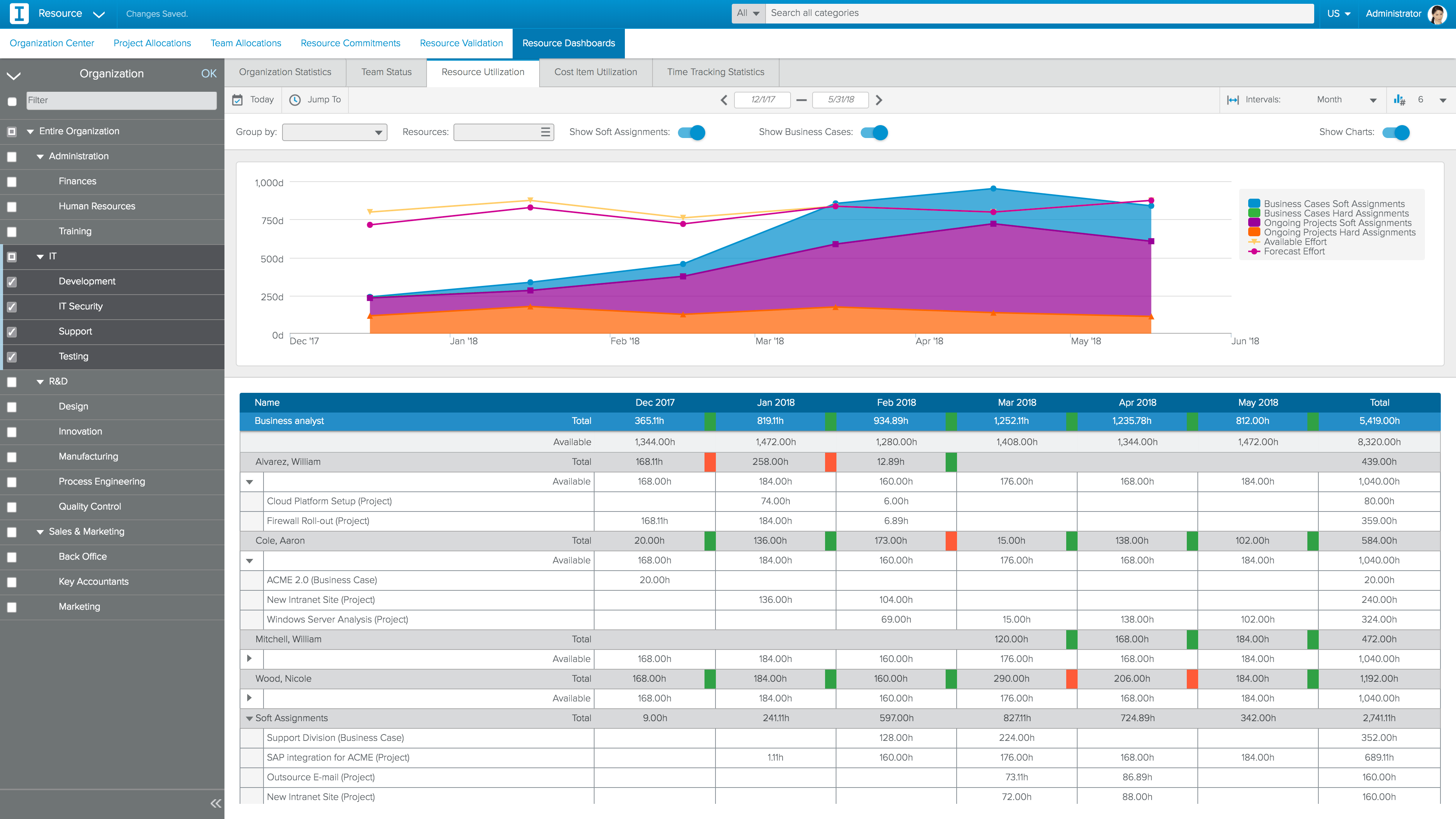Click the organization Filter input field

[x=121, y=100]
